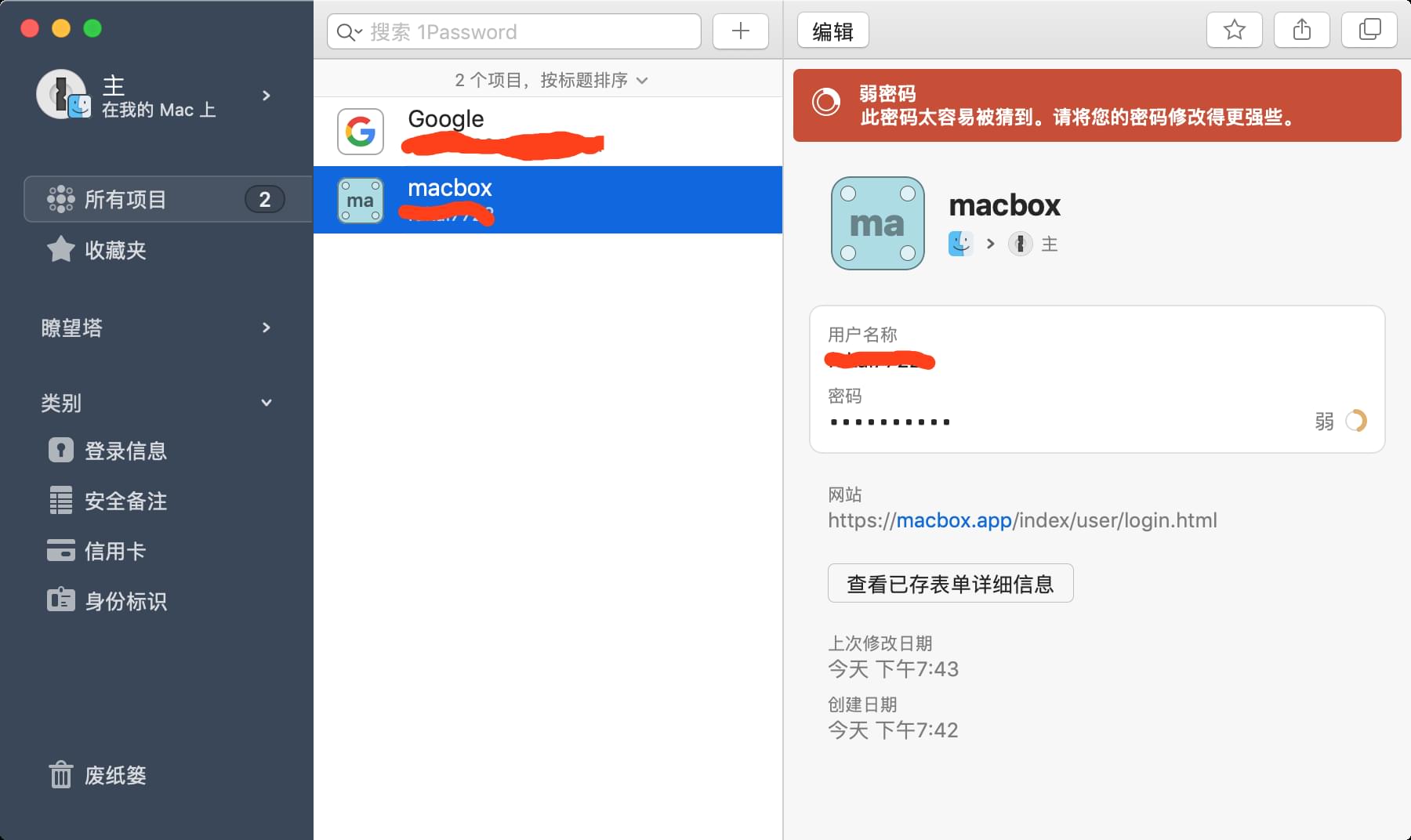Click the vault keyhole icon beside 主
This screenshot has width=1411, height=840.
[x=1020, y=244]
